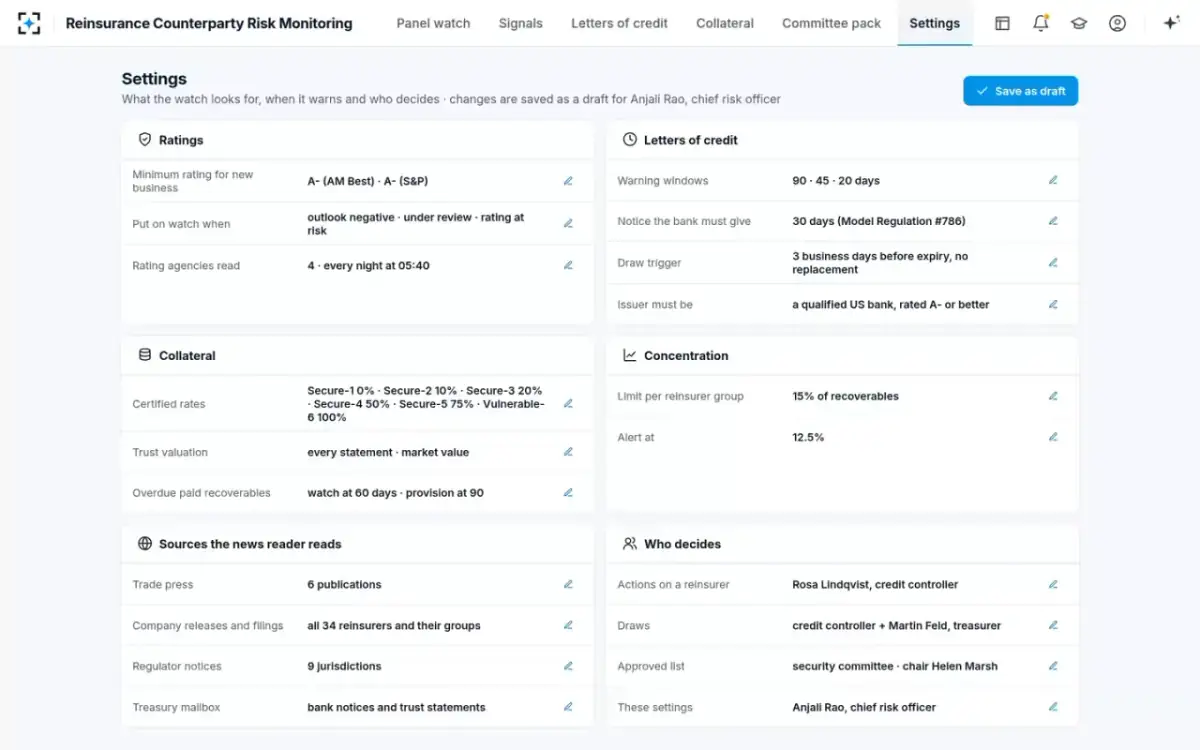Click the app logo icon
The image size is (1200, 750).
tap(29, 23)
